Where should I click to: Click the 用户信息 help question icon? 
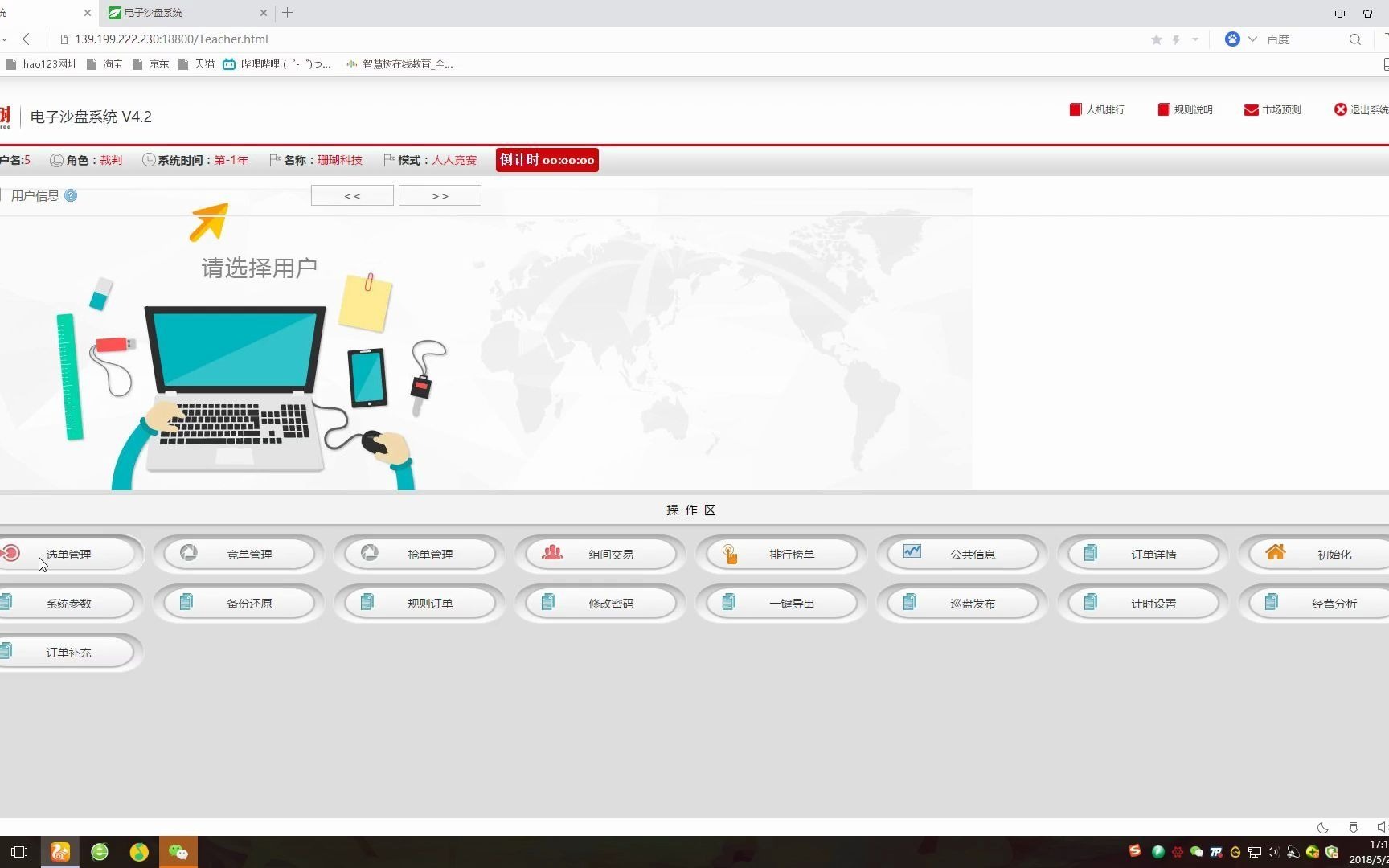click(x=71, y=195)
